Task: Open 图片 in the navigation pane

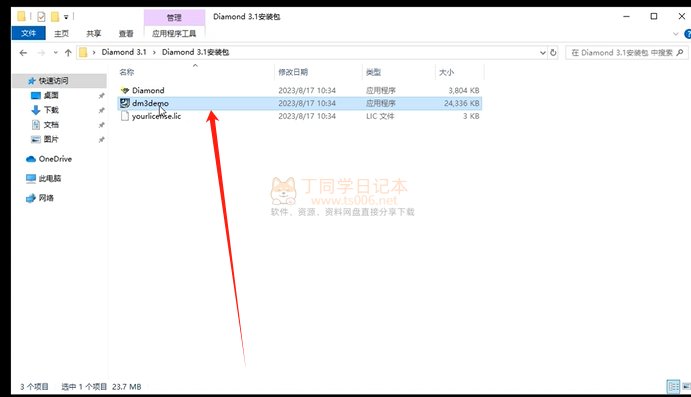Action: (x=51, y=139)
